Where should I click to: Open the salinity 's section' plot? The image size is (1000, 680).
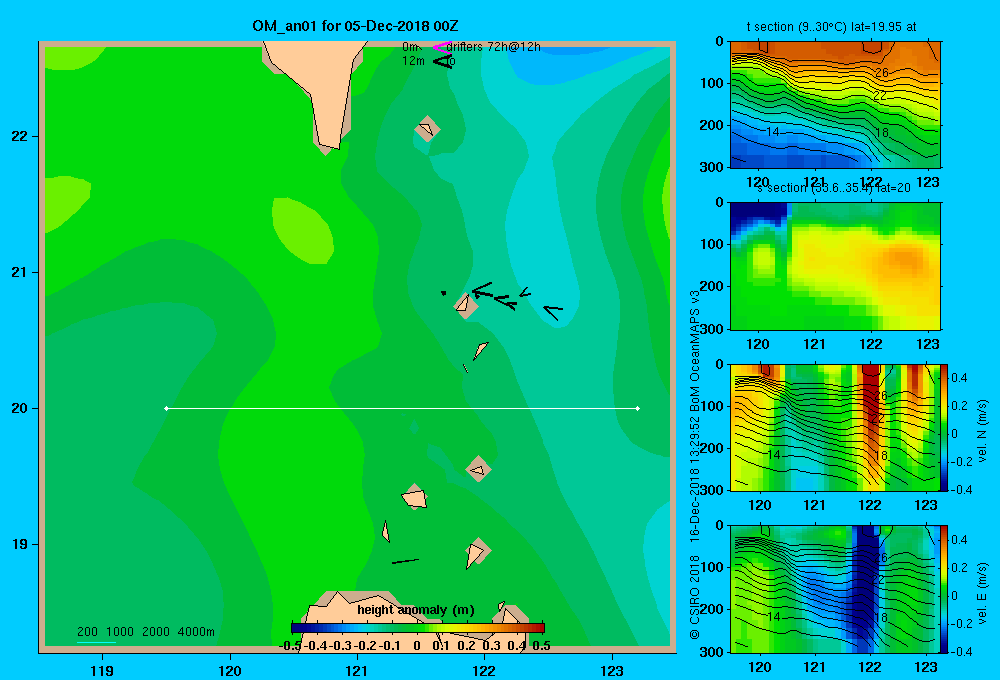point(835,266)
